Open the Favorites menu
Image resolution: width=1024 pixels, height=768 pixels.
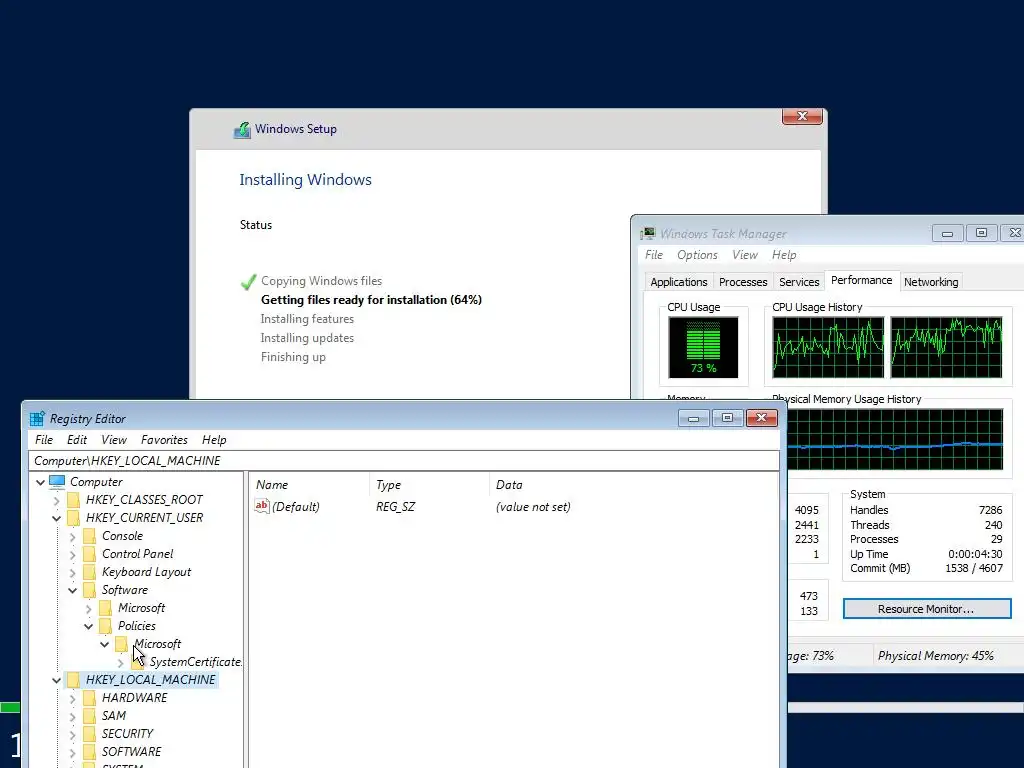pyautogui.click(x=164, y=440)
